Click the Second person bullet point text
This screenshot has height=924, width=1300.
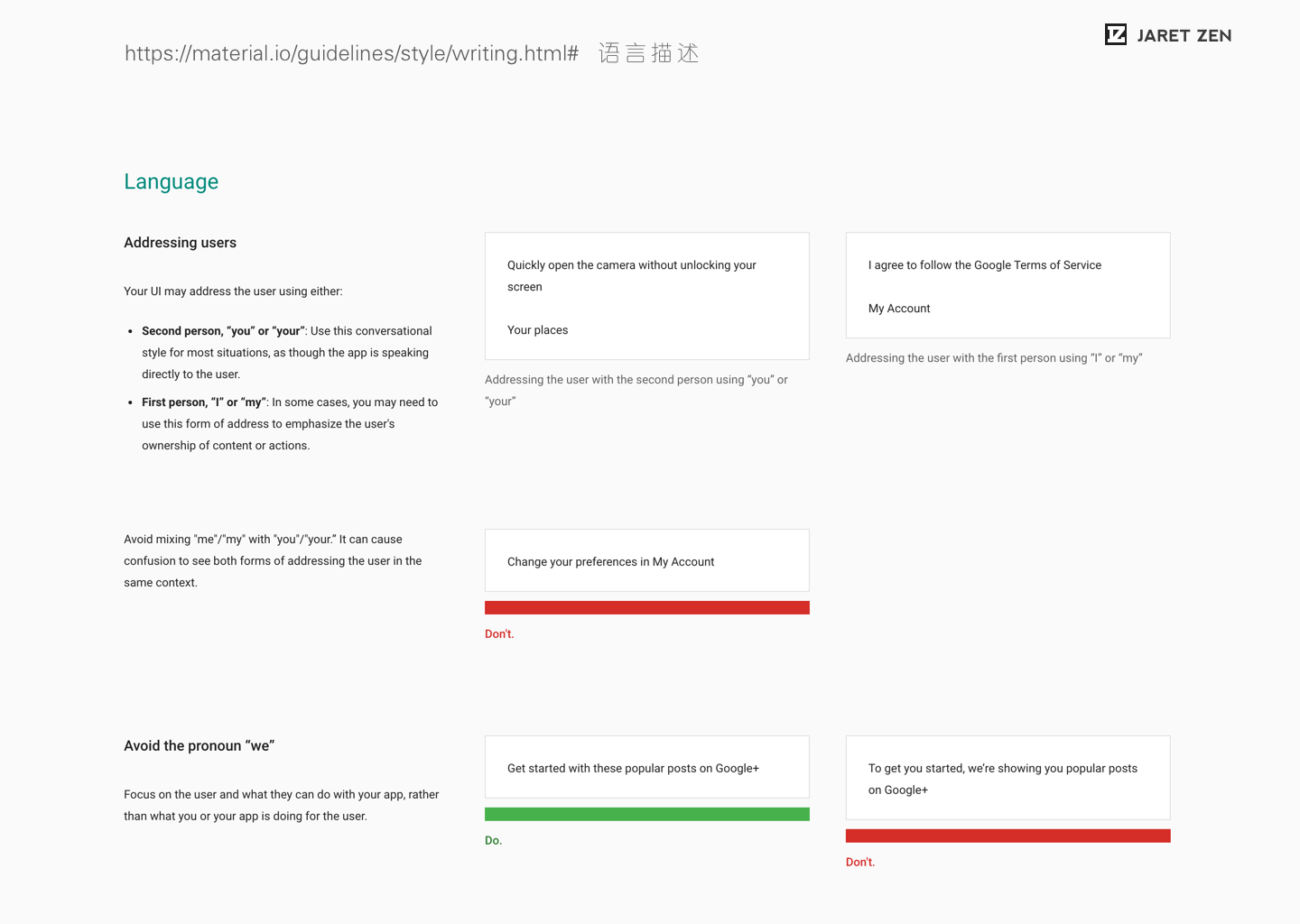(286, 353)
